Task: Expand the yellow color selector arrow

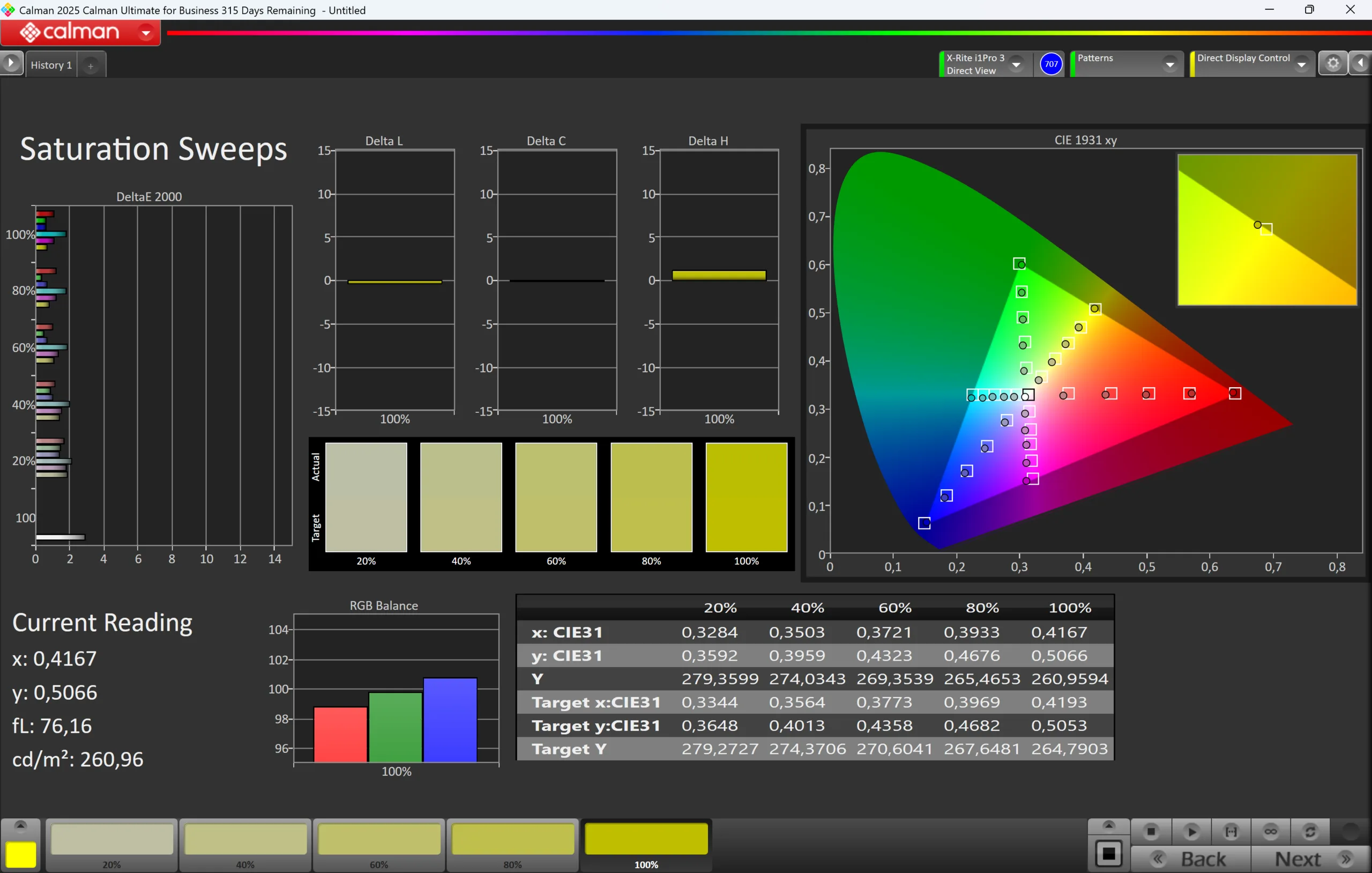Action: [x=20, y=826]
